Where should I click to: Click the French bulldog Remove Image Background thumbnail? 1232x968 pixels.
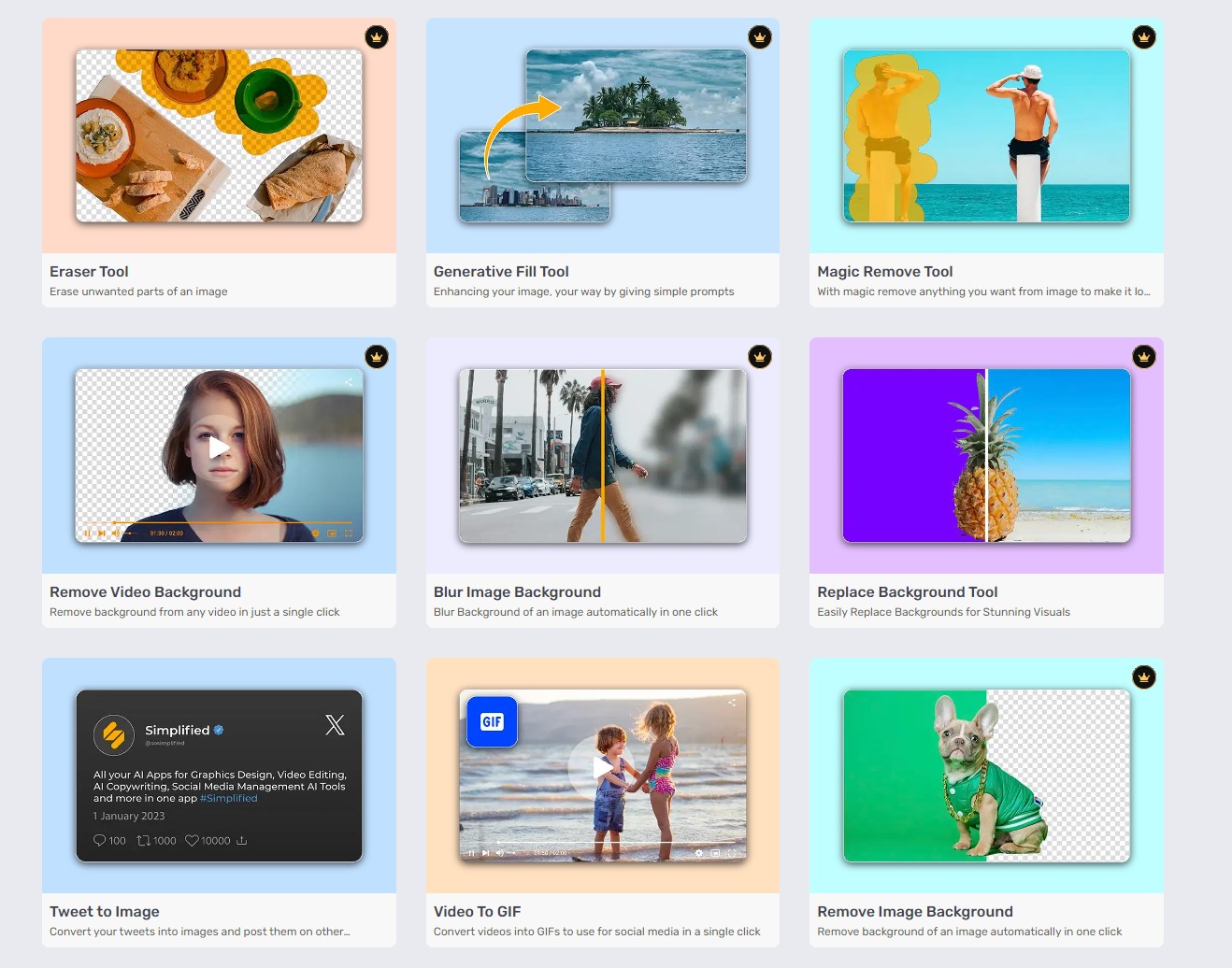click(986, 776)
